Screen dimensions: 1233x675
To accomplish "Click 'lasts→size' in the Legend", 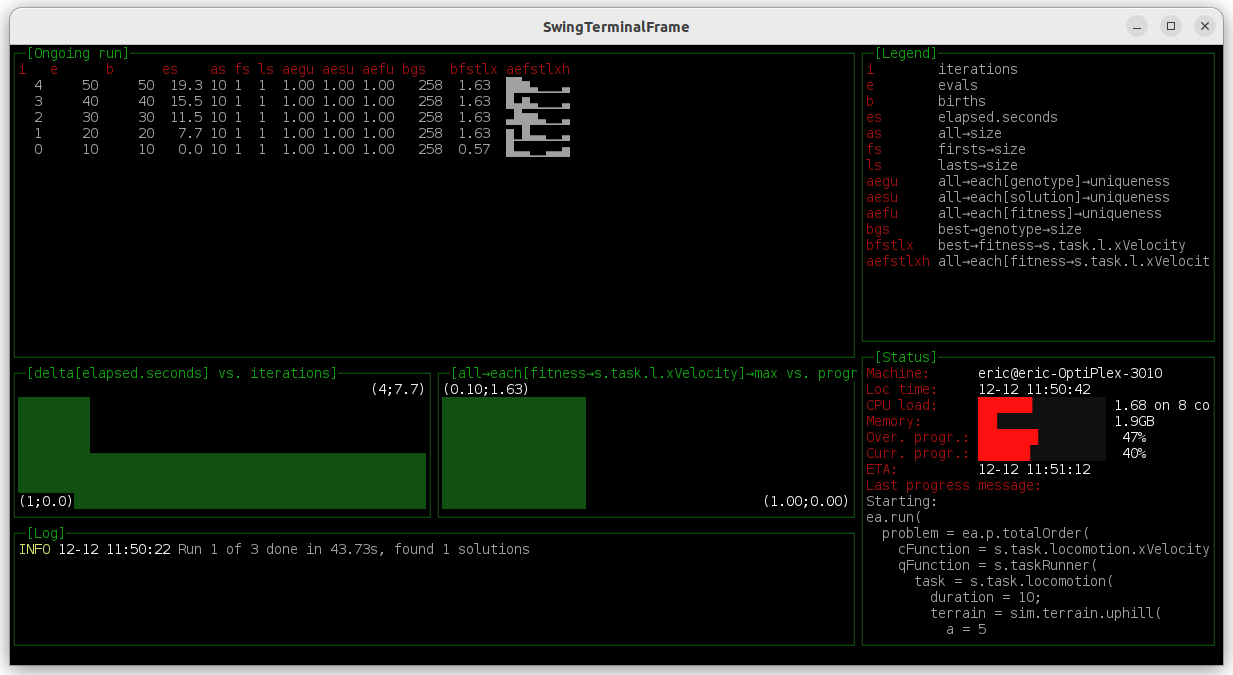I will (x=978, y=165).
